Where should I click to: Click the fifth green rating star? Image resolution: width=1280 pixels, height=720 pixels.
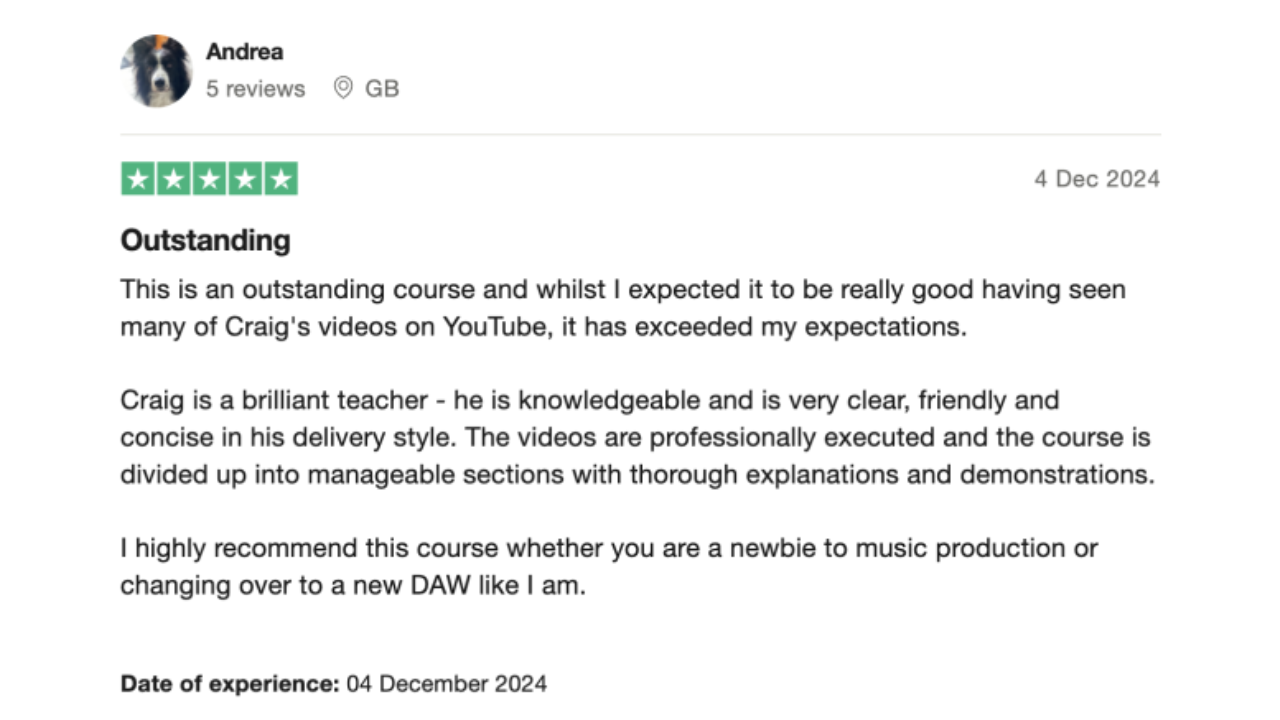click(281, 179)
